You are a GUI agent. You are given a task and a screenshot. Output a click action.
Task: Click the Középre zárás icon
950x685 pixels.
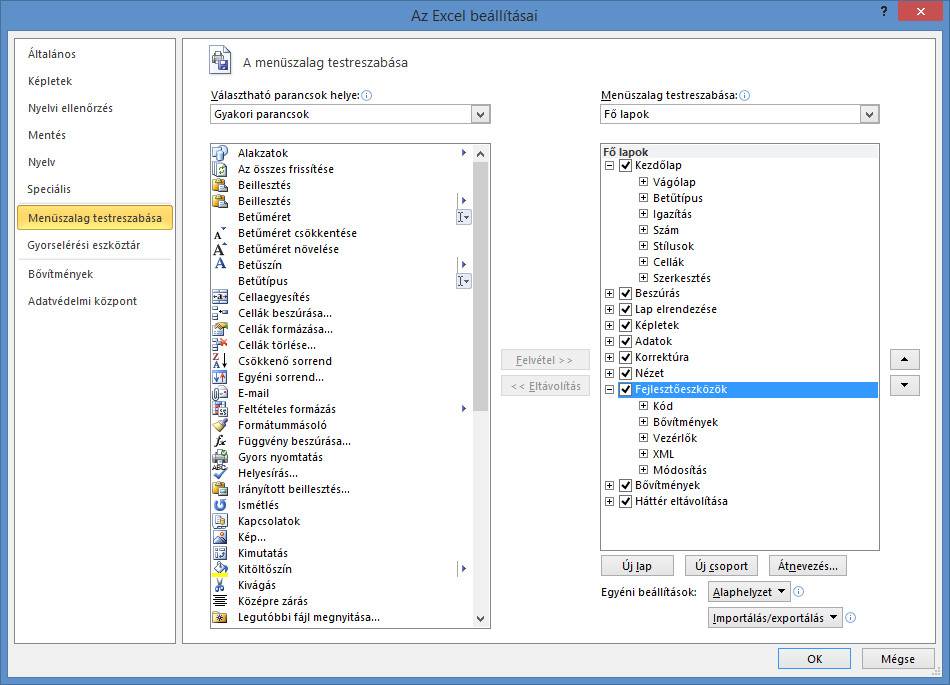tap(220, 601)
